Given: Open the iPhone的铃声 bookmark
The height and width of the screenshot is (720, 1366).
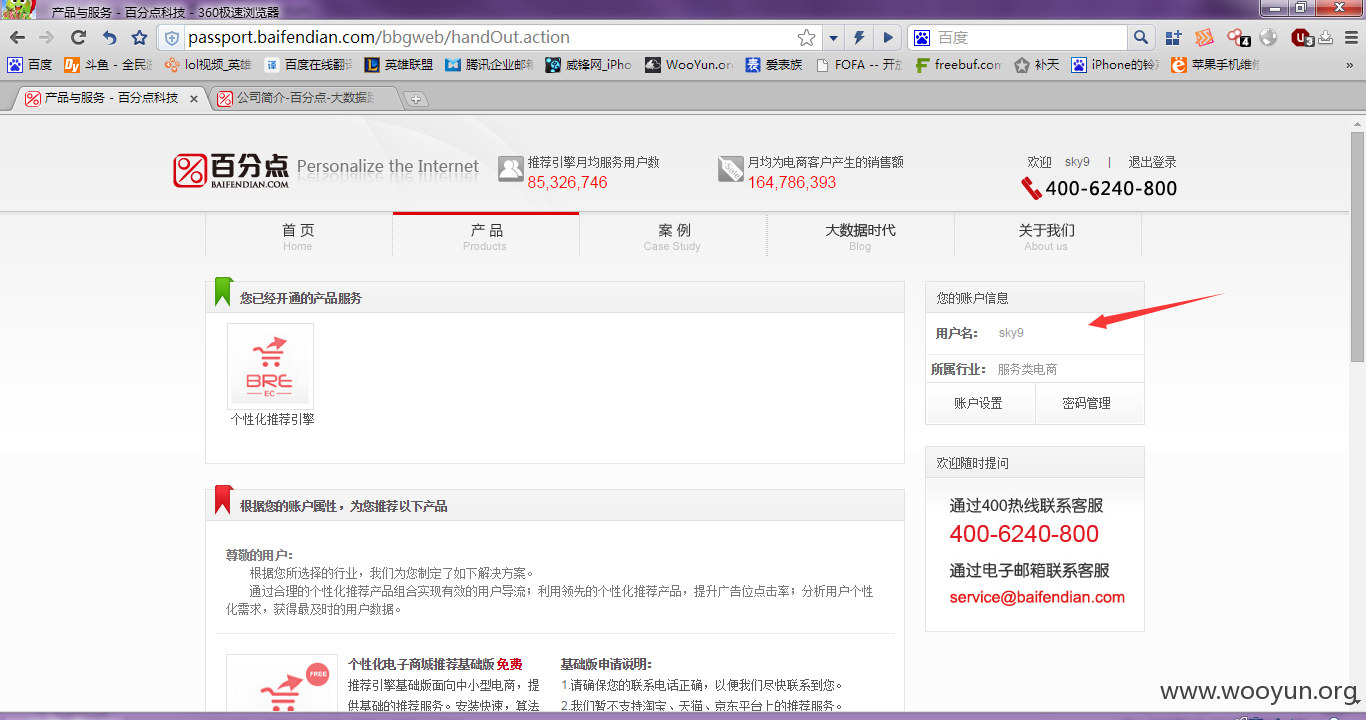Looking at the screenshot, I should 1115,65.
